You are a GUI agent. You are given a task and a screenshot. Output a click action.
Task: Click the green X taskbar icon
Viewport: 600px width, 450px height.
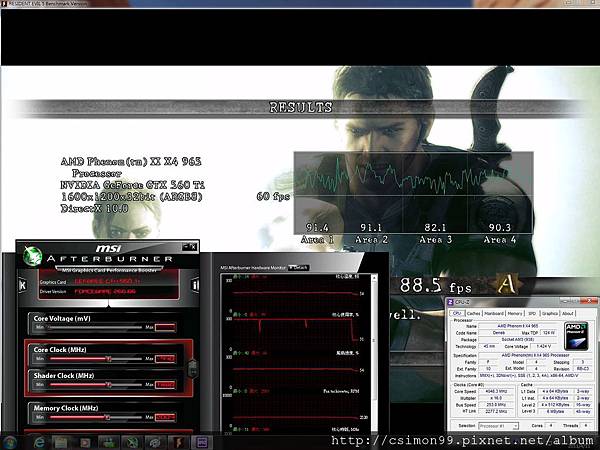[x=132, y=443]
